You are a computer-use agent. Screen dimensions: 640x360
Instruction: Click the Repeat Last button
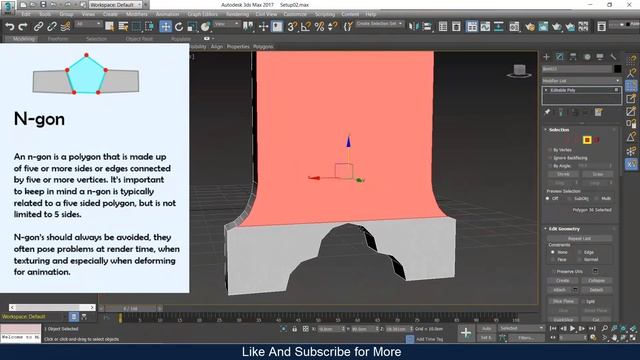click(x=579, y=238)
